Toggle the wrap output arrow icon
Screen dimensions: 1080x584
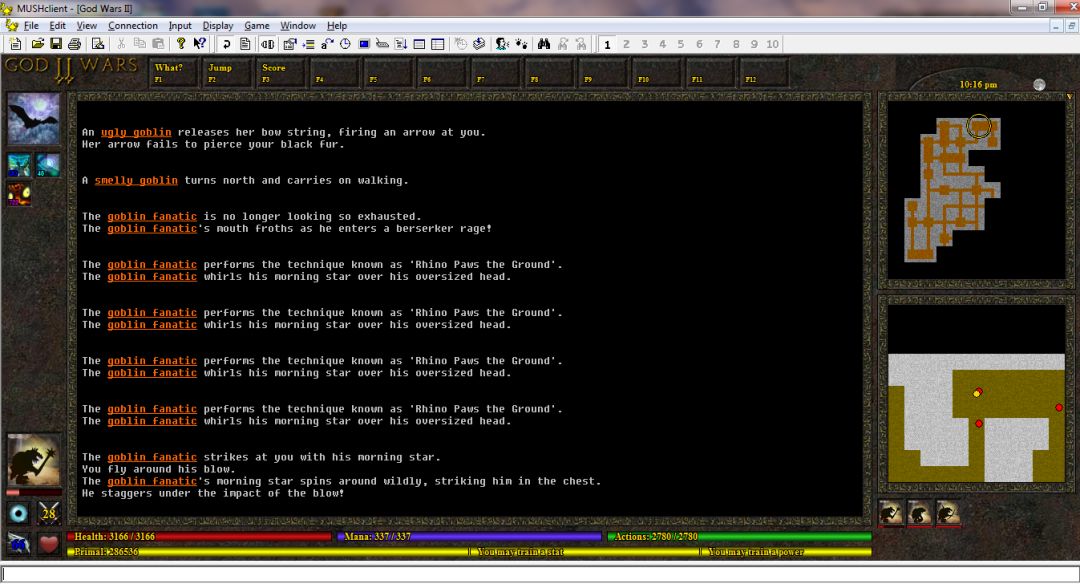pyautogui.click(x=226, y=44)
